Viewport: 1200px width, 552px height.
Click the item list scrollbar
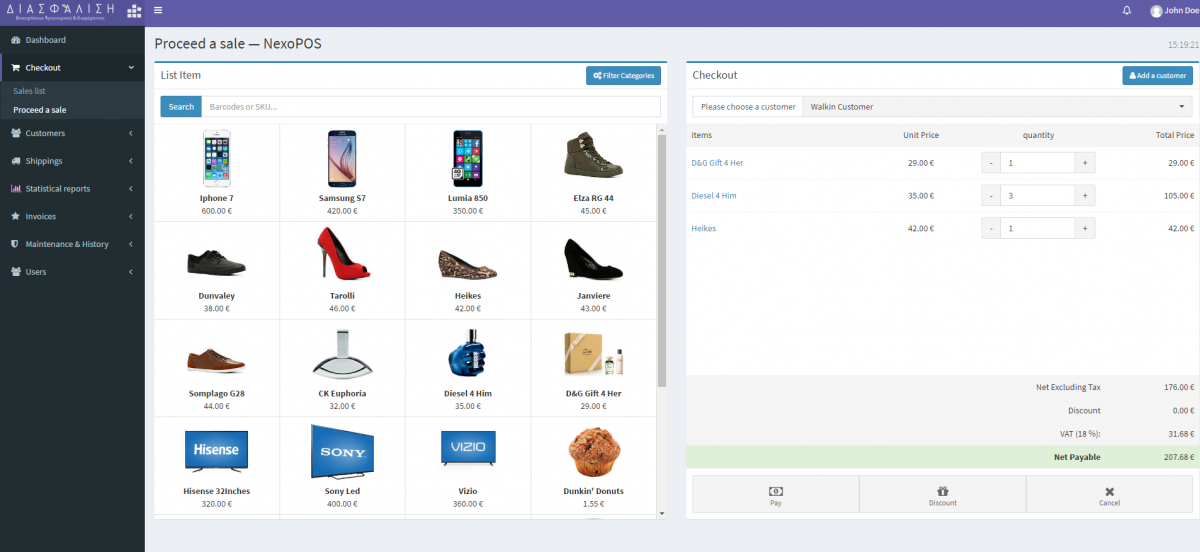coord(661,260)
